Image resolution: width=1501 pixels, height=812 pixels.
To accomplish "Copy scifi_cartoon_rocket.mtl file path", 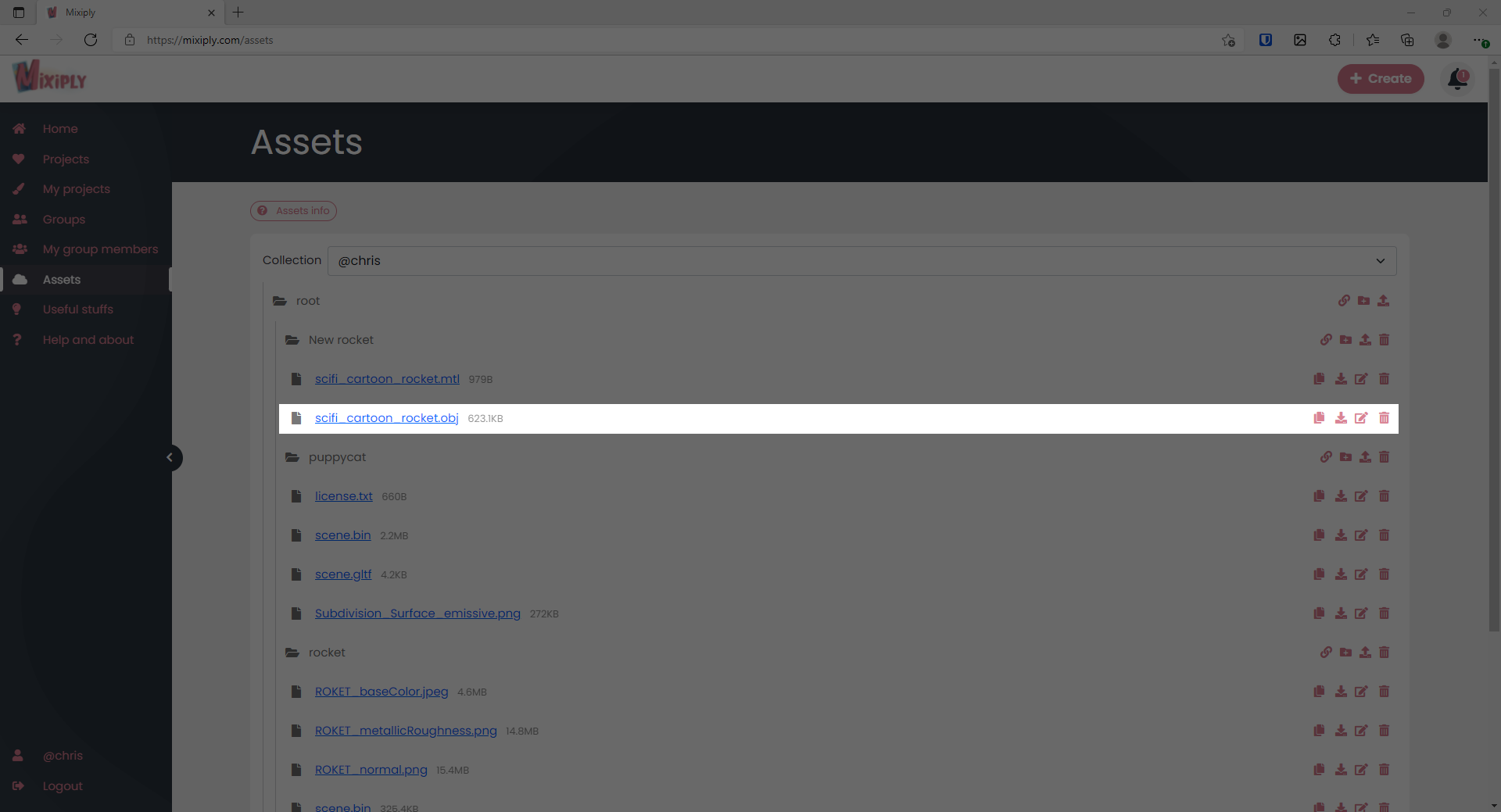I will pyautogui.click(x=1320, y=379).
